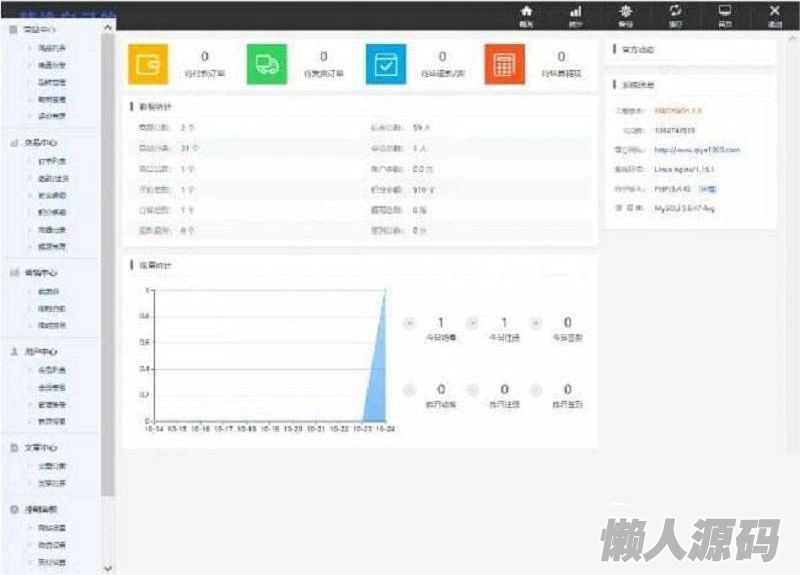Viewport: 800px width, 575px height.
Task: Click the grey sidebar scrollbar thumb
Action: pos(108,265)
